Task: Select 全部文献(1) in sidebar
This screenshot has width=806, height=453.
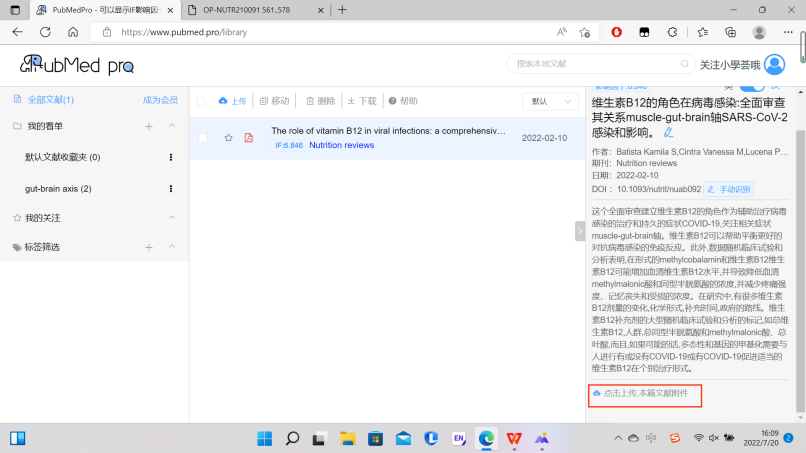Action: coord(50,100)
